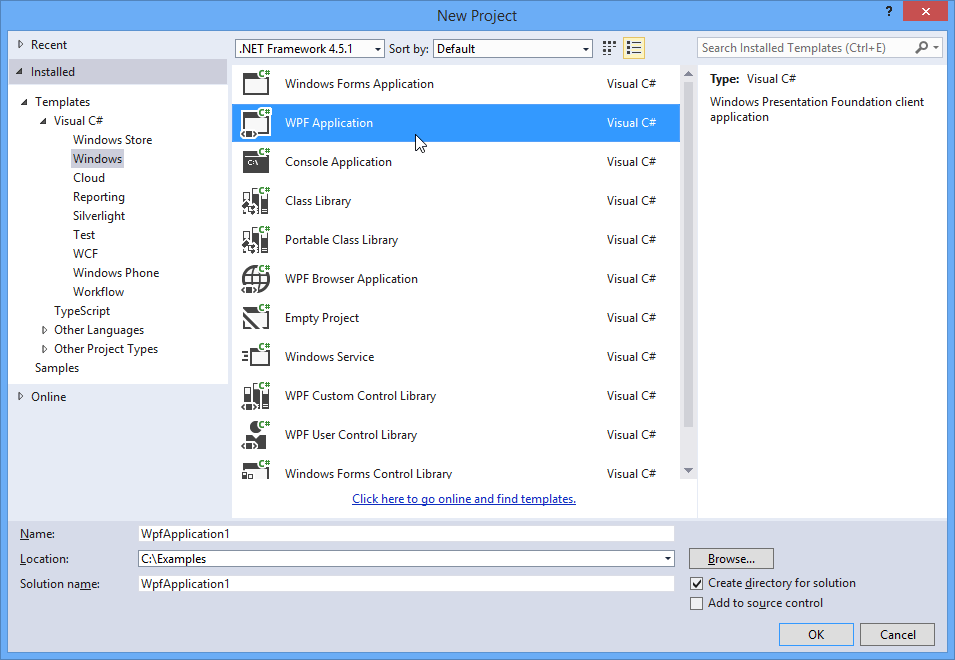Image resolution: width=955 pixels, height=660 pixels.
Task: Select the Windows Service template icon
Action: (255, 356)
